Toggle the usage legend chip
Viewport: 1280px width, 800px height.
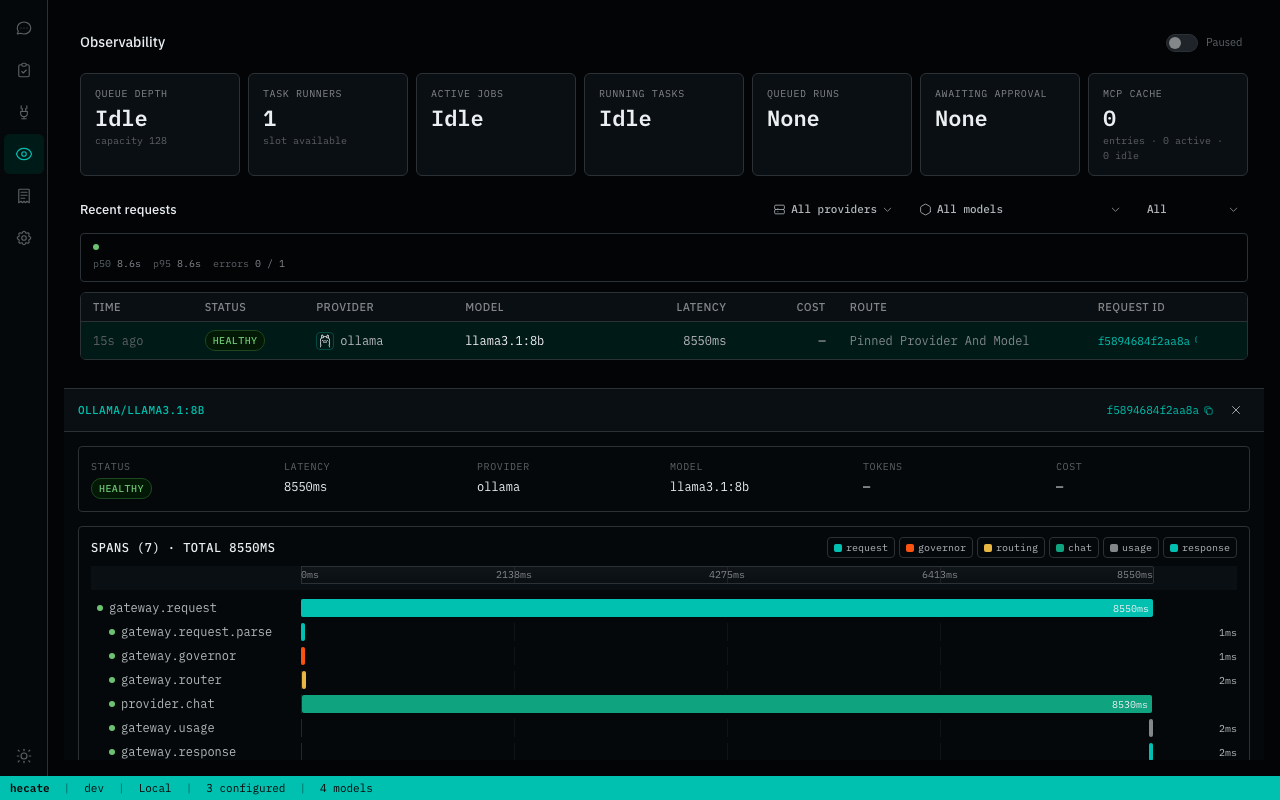1131,548
